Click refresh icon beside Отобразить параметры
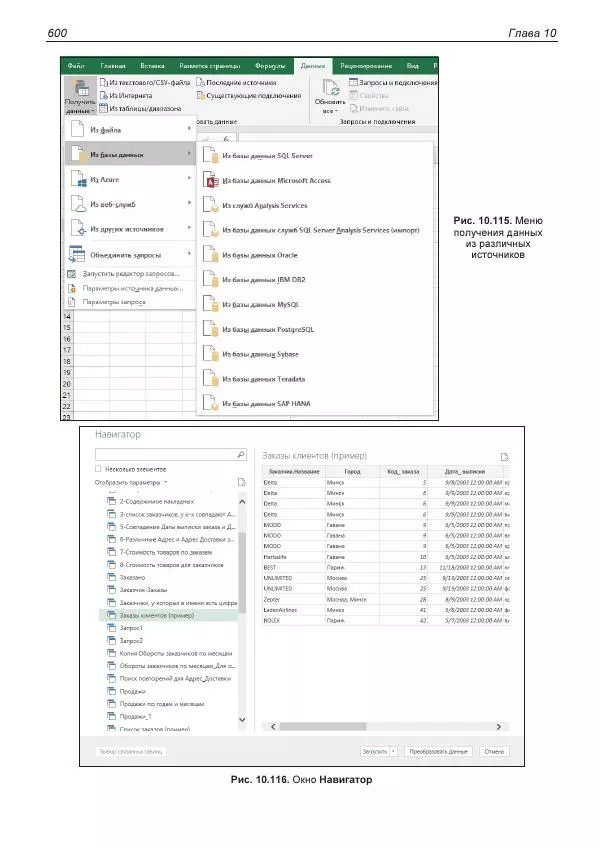The height and width of the screenshot is (847, 600). click(242, 481)
